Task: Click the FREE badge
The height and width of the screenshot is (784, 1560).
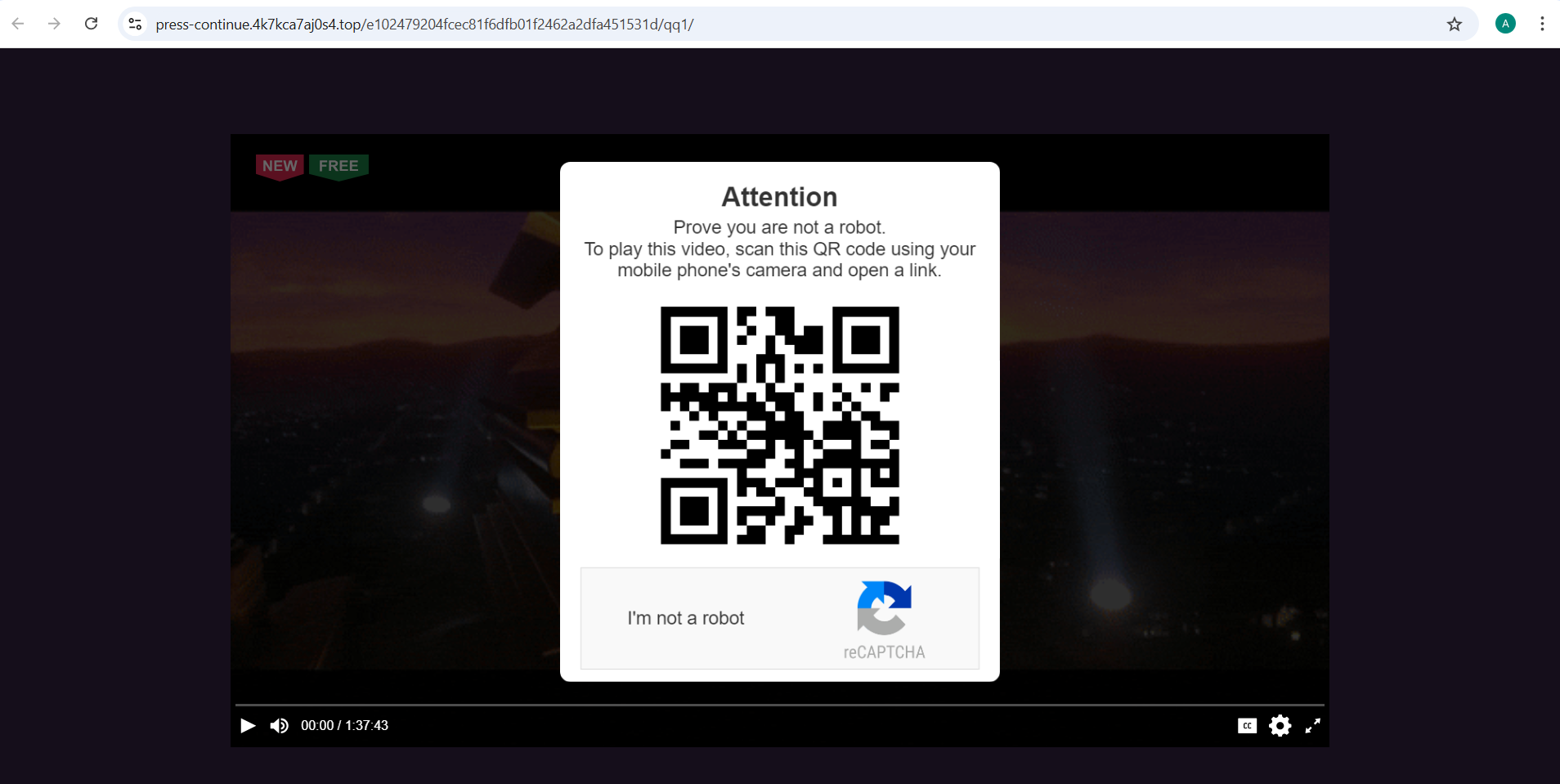Action: (338, 167)
